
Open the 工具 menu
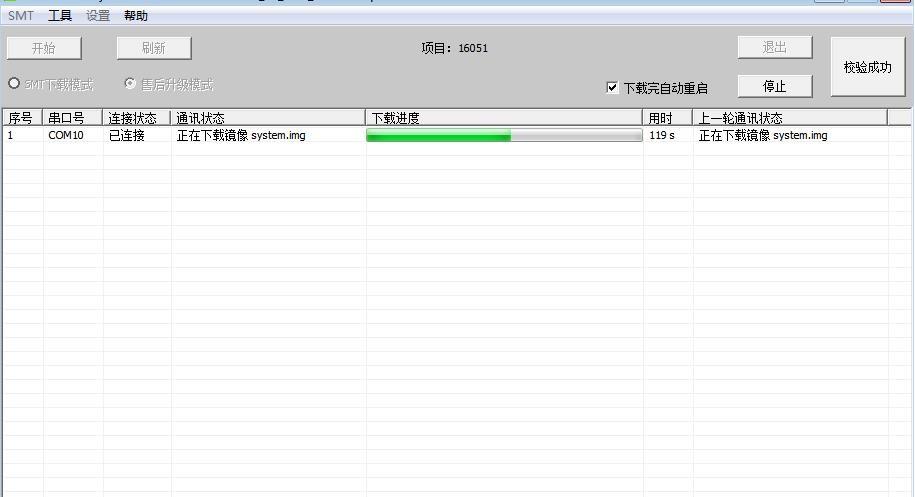click(60, 16)
